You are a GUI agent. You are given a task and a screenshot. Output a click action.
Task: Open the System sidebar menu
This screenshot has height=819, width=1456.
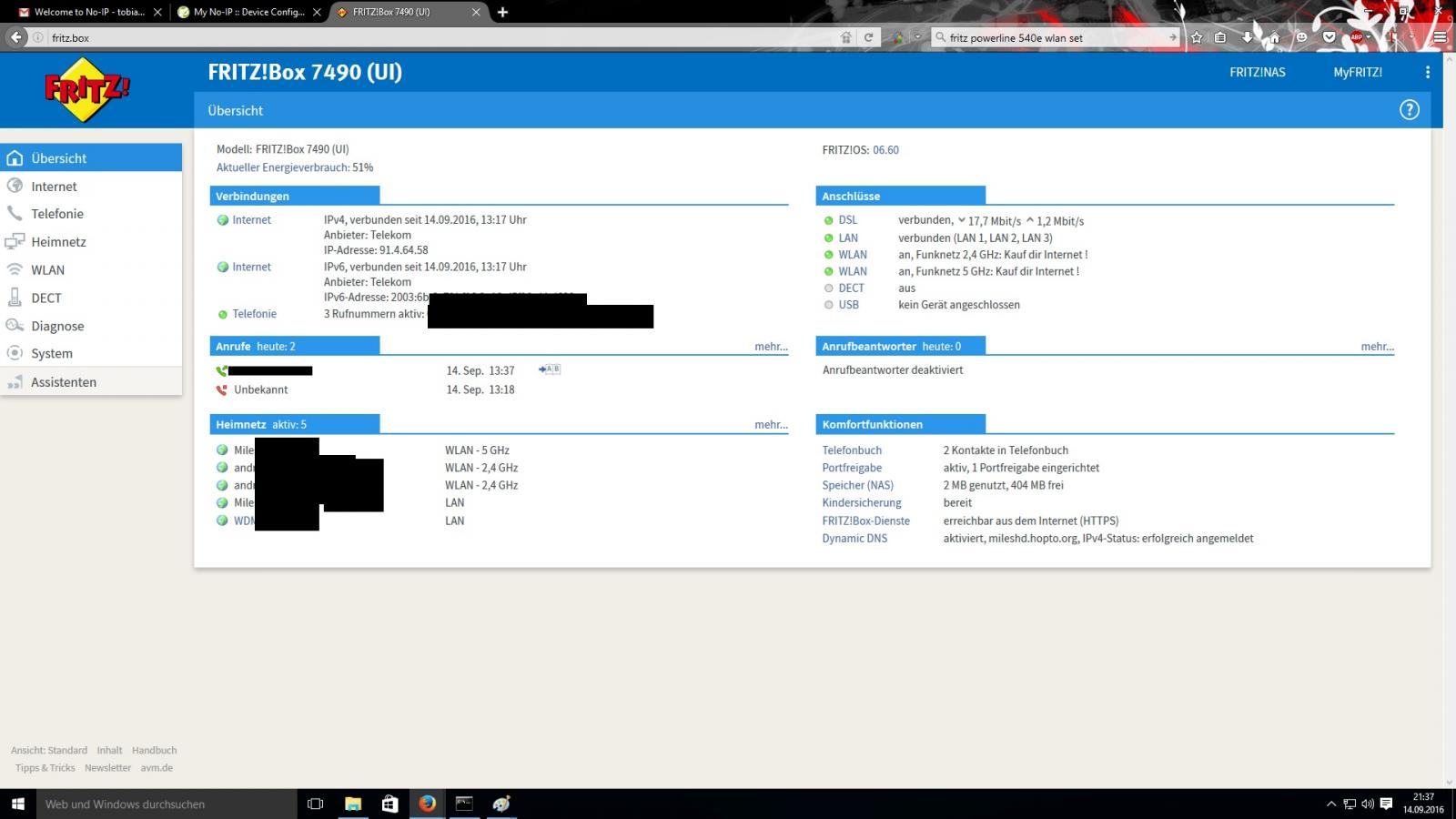pyautogui.click(x=91, y=353)
